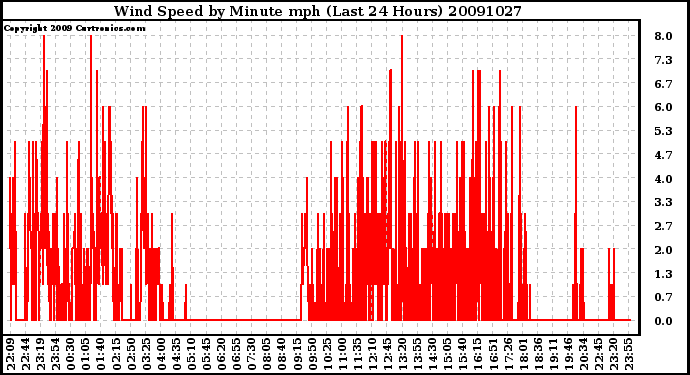Click the 0.7 y-axis label
The height and width of the screenshot is (375, 690).
663,298
